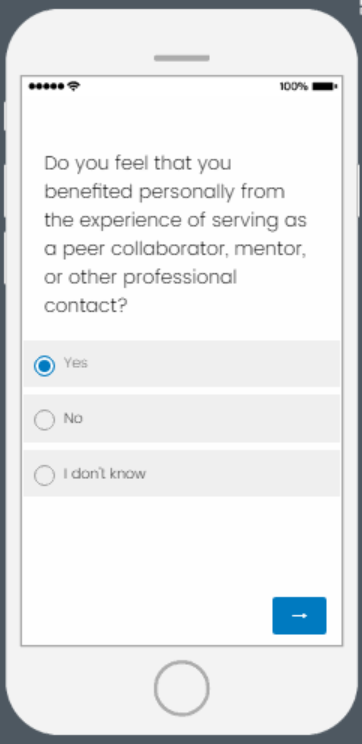Click the No answer row

tap(182, 419)
